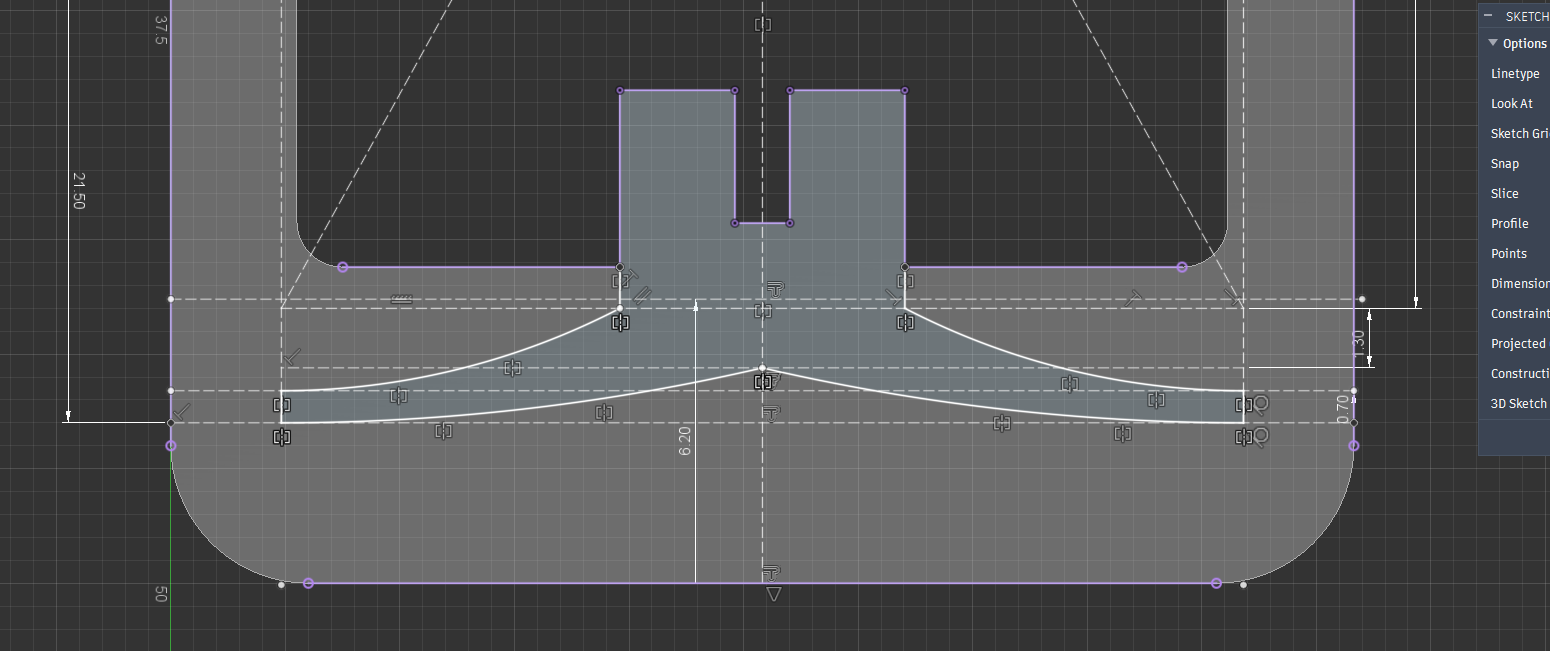
Task: Select the 0.70 dimension value
Action: [1343, 409]
